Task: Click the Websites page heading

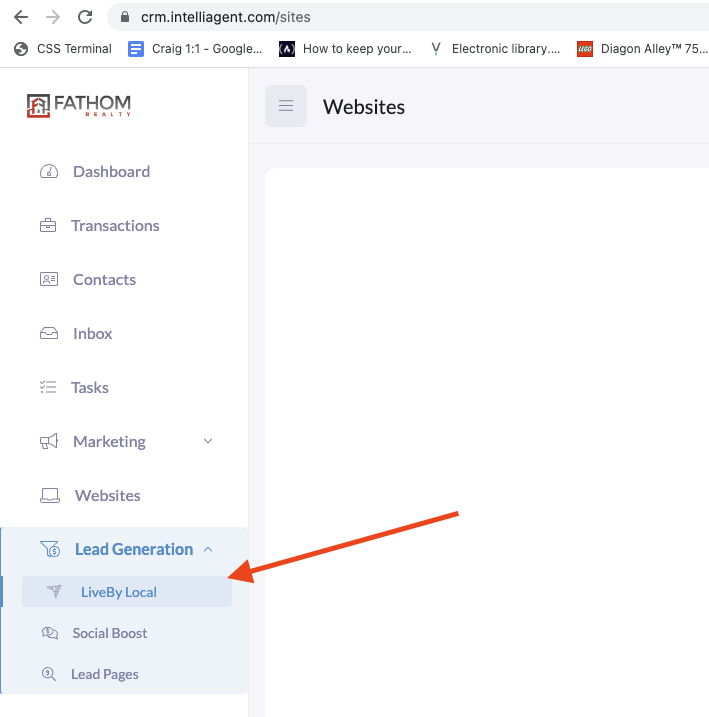Action: [x=364, y=107]
